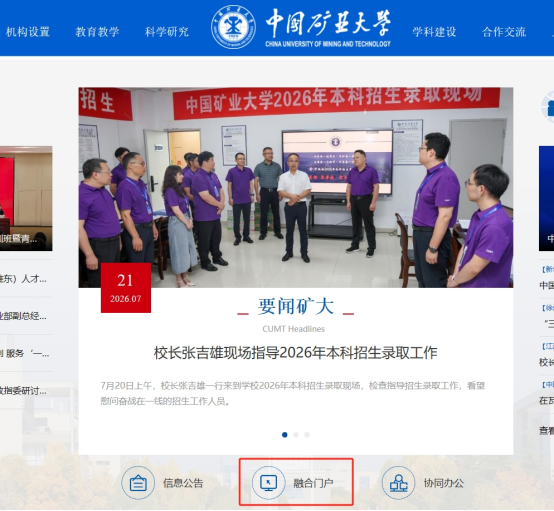This screenshot has height=511, width=554.
Task: Click the China University of Mining and Technology logo emblem
Action: 233,27
